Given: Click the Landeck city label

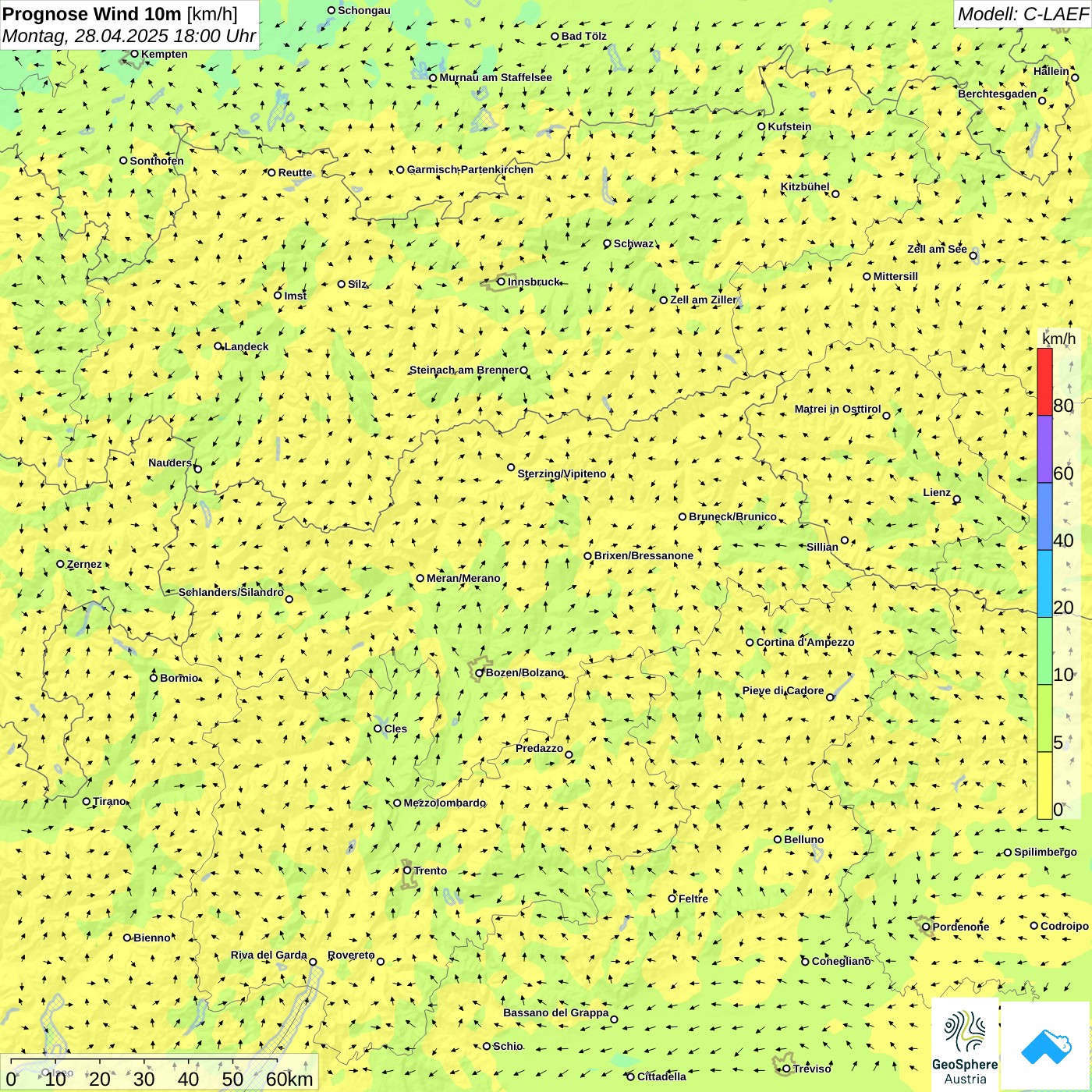Looking at the screenshot, I should click(246, 346).
